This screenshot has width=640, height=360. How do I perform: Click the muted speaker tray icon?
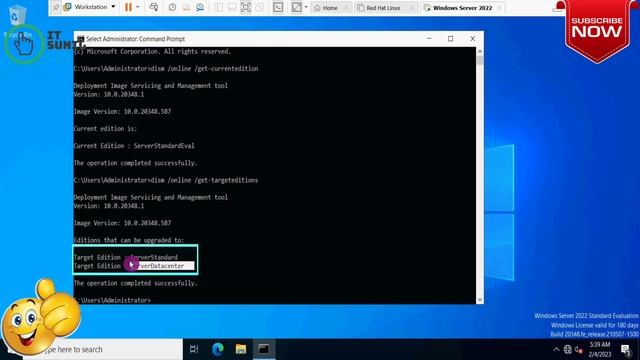(x=578, y=349)
